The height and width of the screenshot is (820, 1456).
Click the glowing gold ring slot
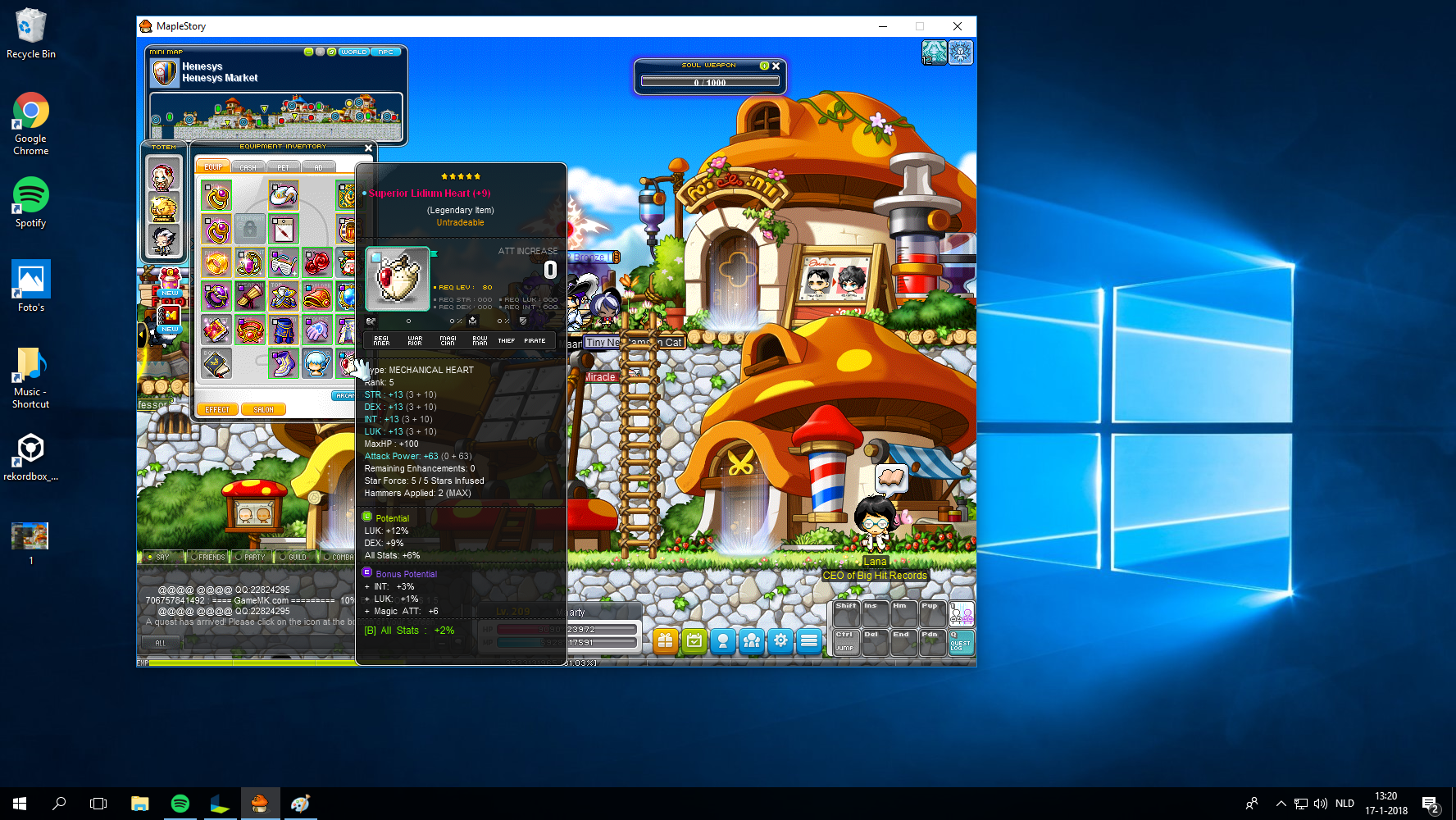pyautogui.click(x=216, y=263)
